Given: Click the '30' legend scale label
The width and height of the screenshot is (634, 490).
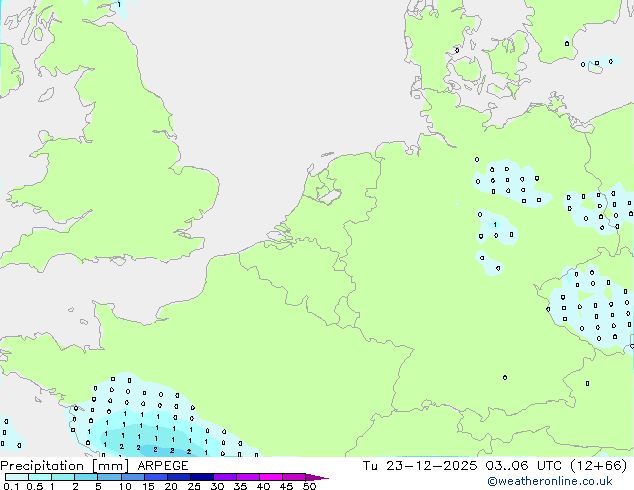Looking at the screenshot, I should point(217,486).
